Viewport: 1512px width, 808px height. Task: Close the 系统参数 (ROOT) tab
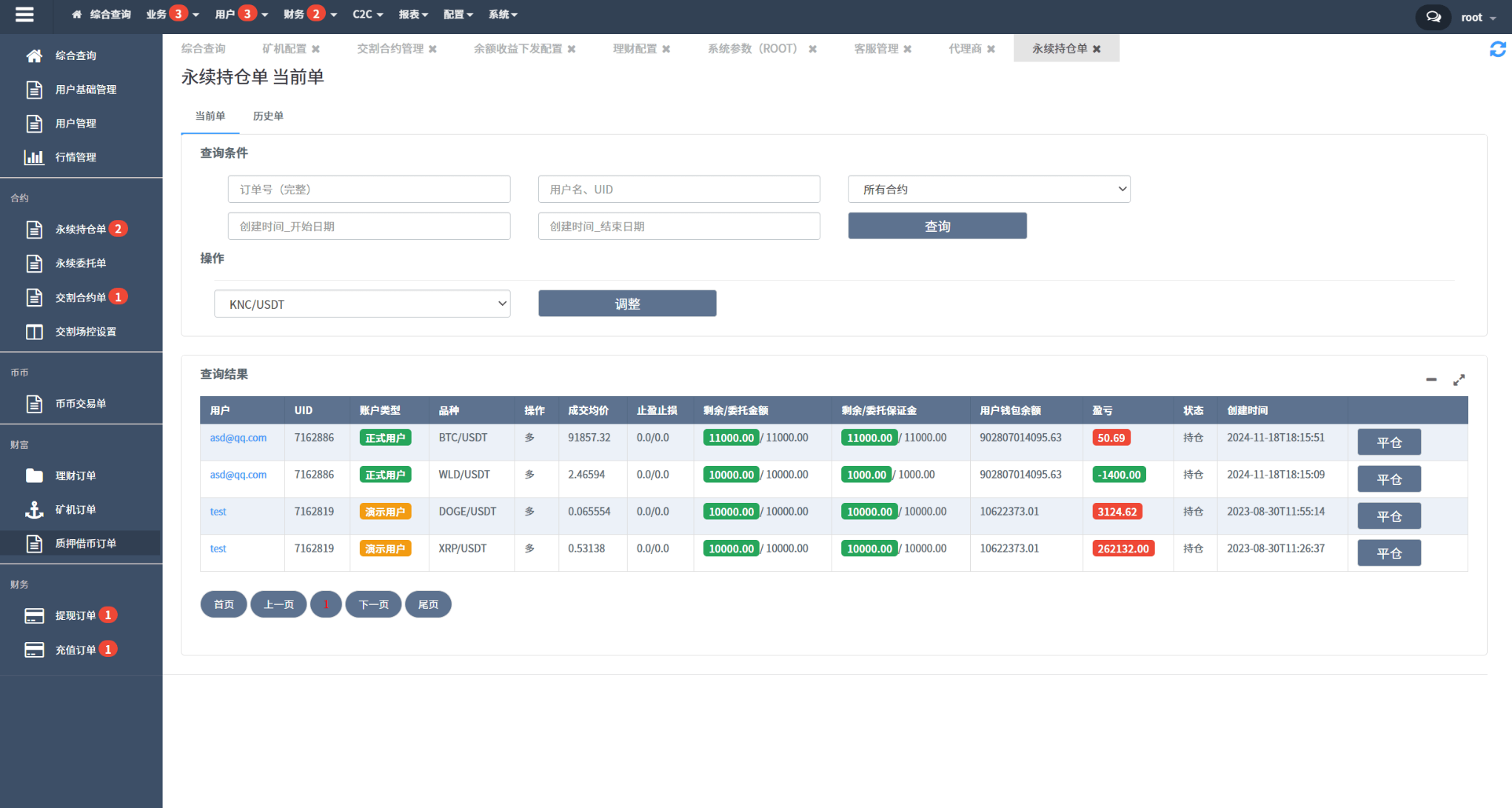[x=812, y=49]
